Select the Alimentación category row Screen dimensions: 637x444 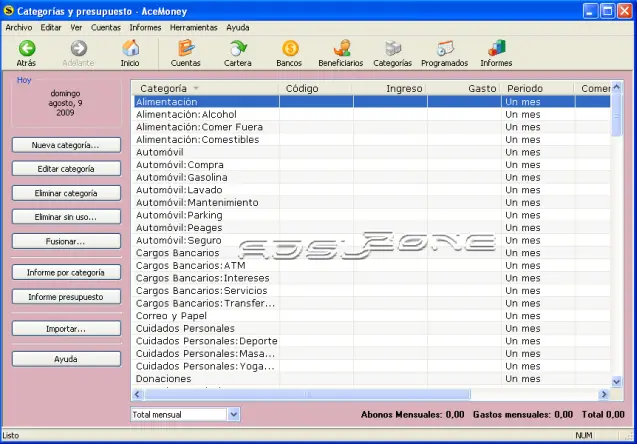tap(372, 102)
